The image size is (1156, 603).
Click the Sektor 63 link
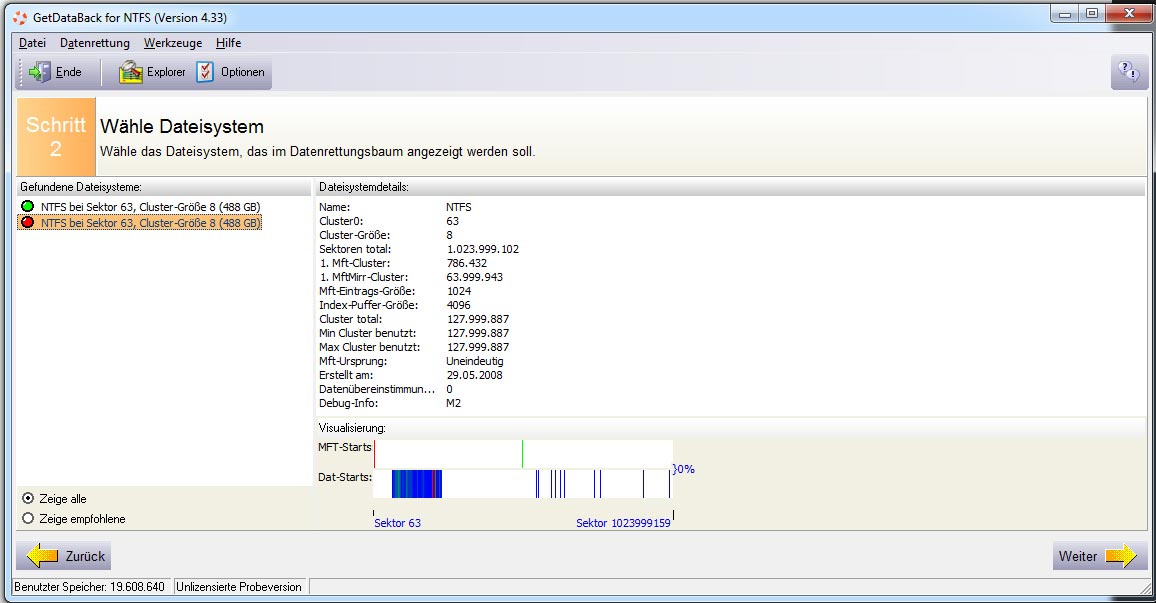pos(397,523)
